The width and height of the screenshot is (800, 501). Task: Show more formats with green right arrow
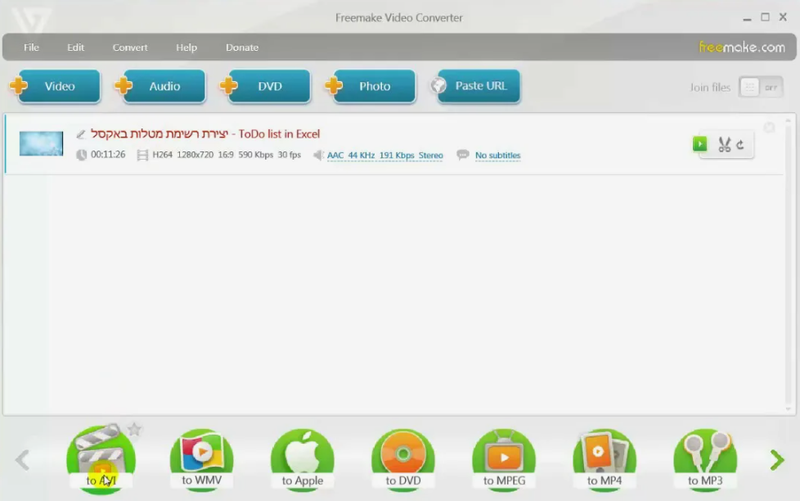(x=777, y=460)
